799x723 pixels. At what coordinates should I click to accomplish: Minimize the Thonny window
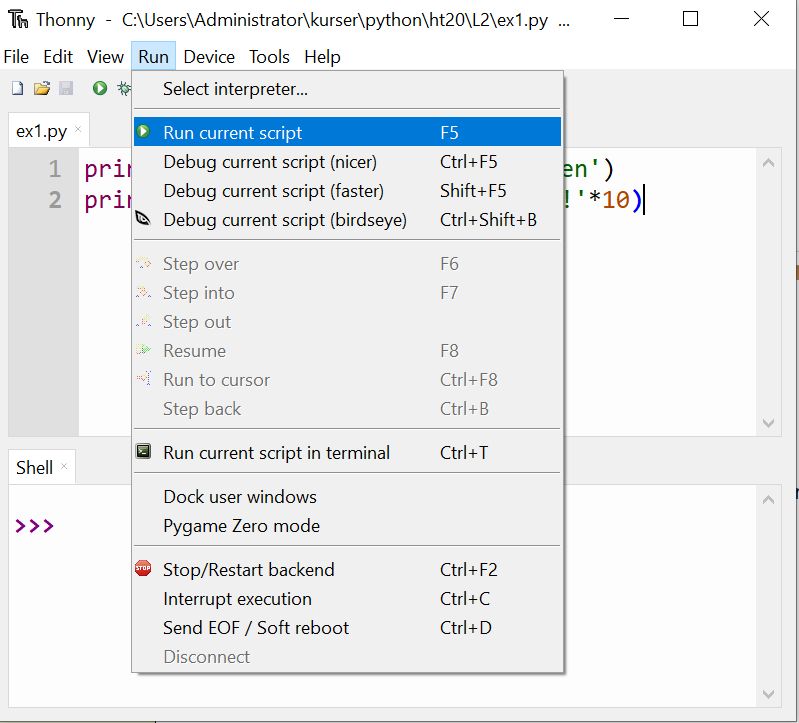(x=621, y=19)
